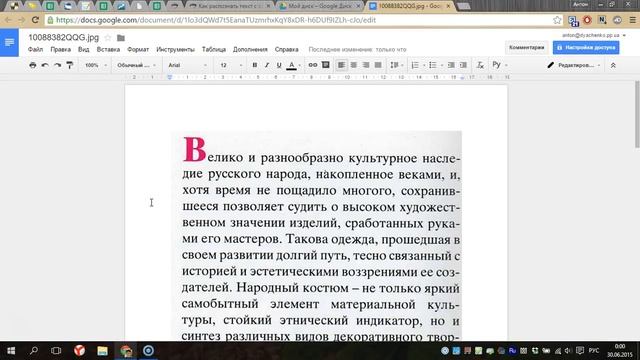
Task: Toggle italic formatting
Action: click(267, 65)
